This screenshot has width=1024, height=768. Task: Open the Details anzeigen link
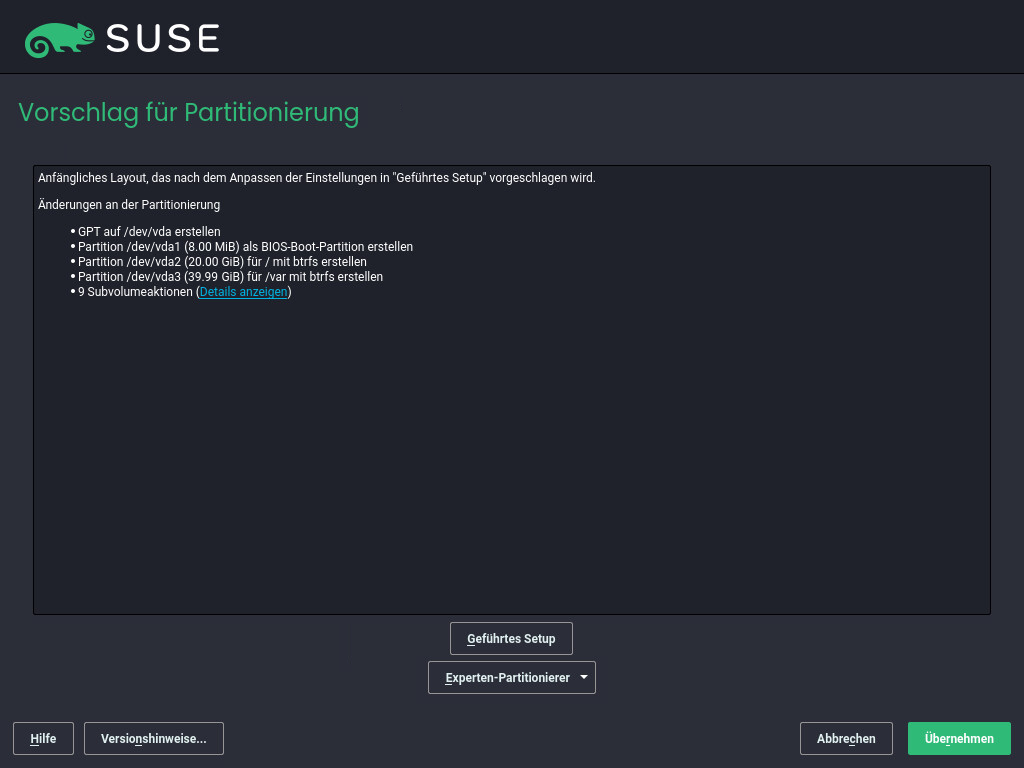pyautogui.click(x=243, y=292)
